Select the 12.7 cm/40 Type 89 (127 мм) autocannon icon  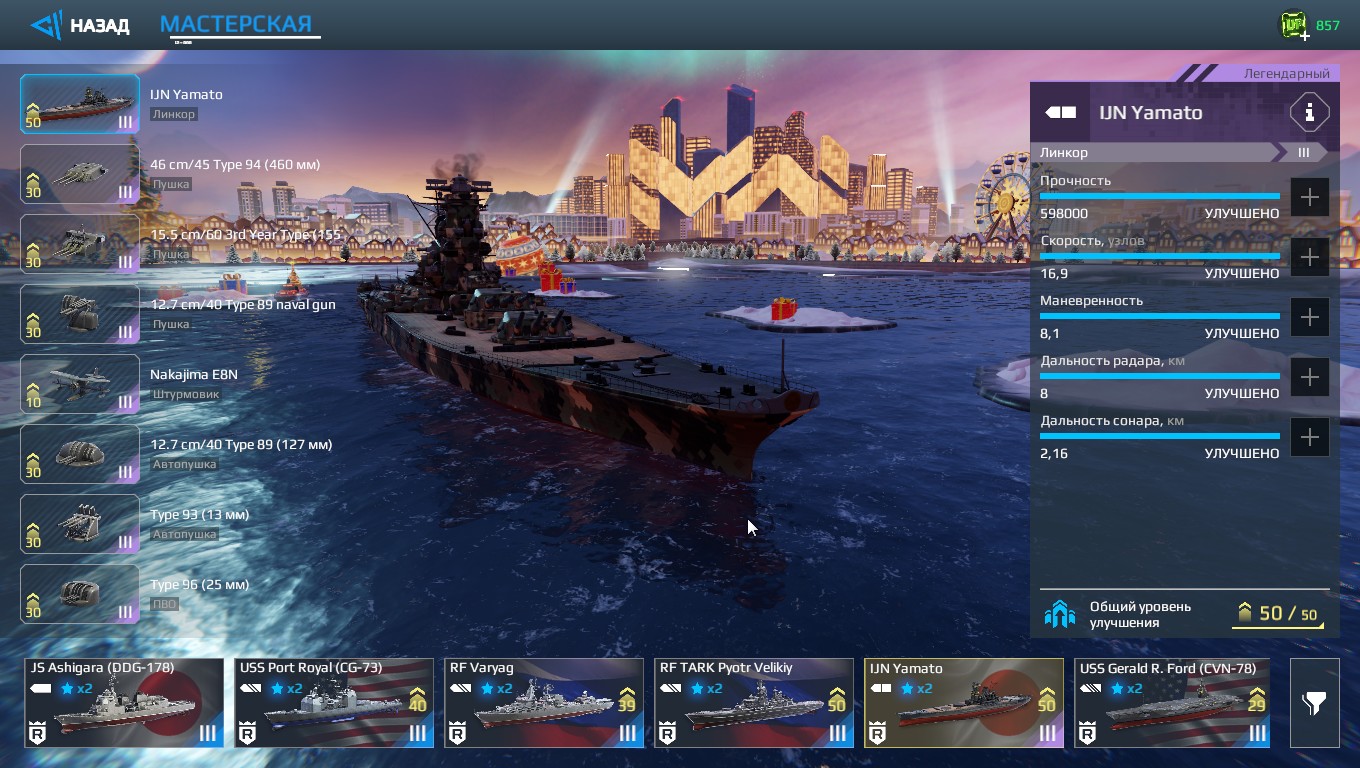(x=80, y=454)
